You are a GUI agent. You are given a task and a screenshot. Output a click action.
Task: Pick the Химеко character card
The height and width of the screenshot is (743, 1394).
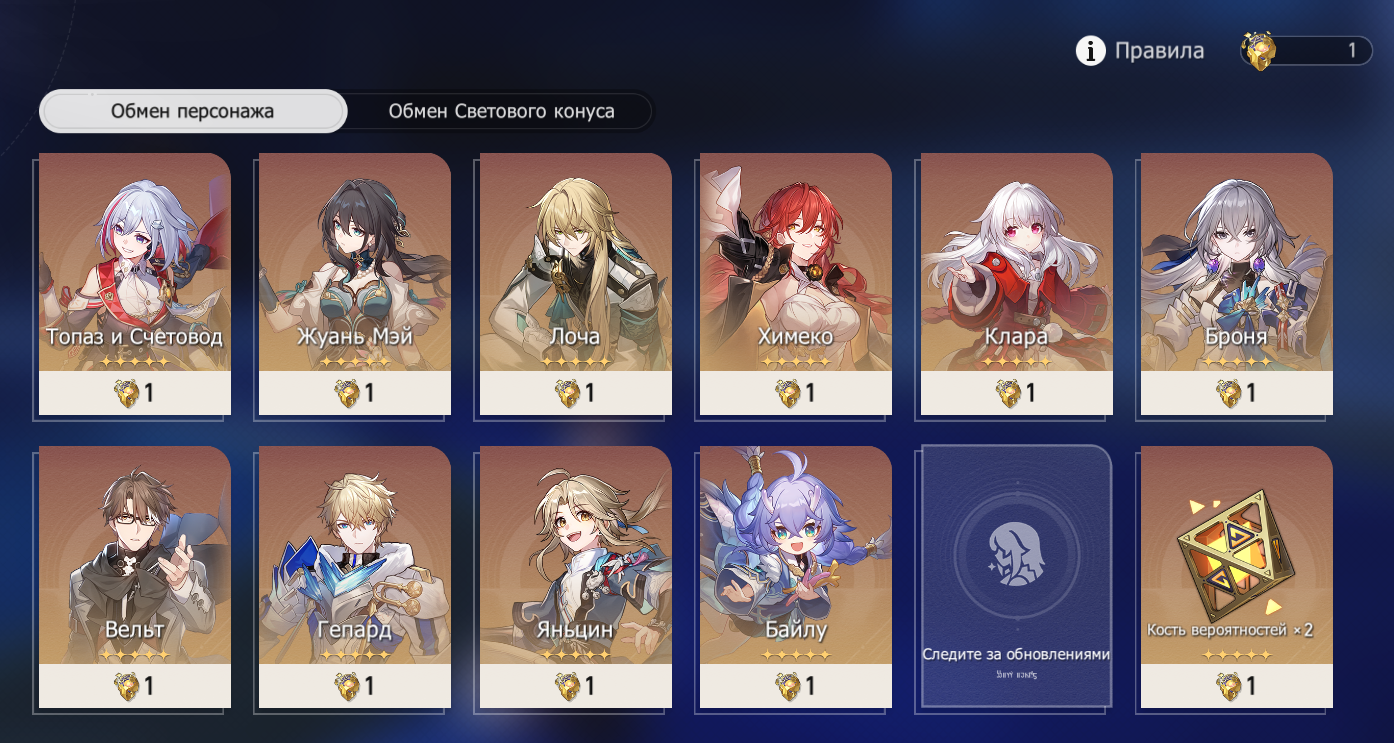[x=796, y=284]
